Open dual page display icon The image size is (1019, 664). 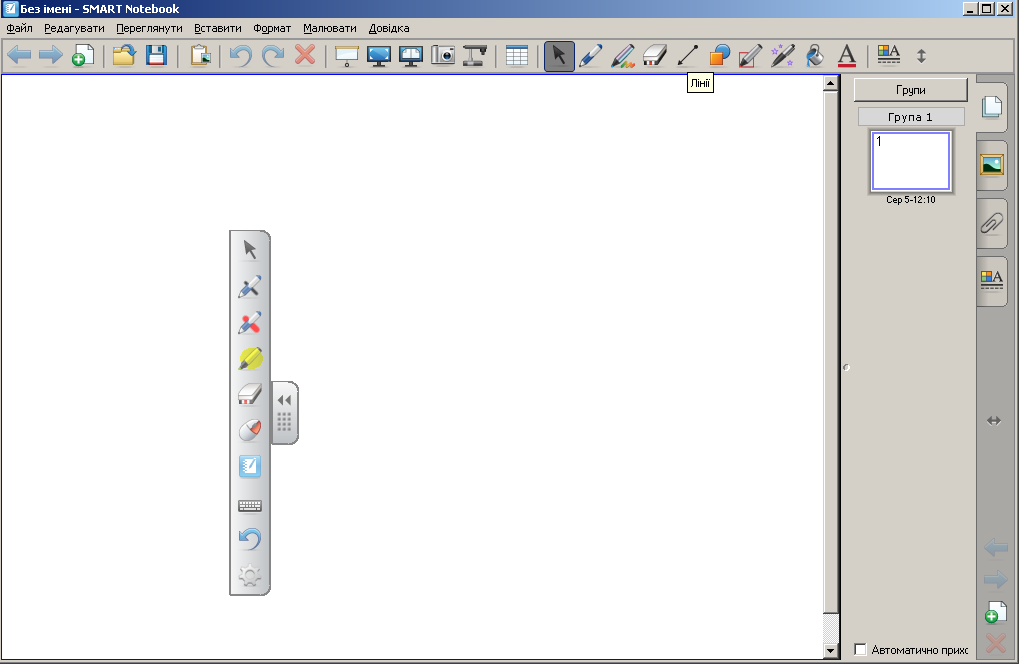411,56
